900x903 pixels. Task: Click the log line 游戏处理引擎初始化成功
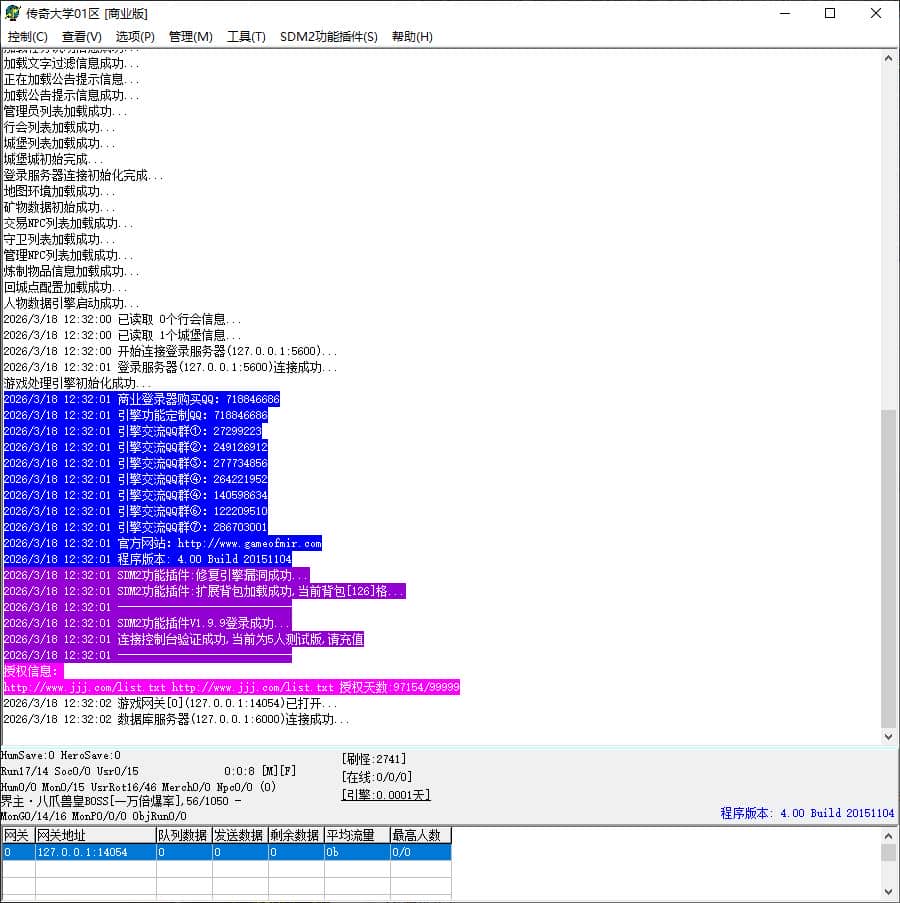point(77,383)
